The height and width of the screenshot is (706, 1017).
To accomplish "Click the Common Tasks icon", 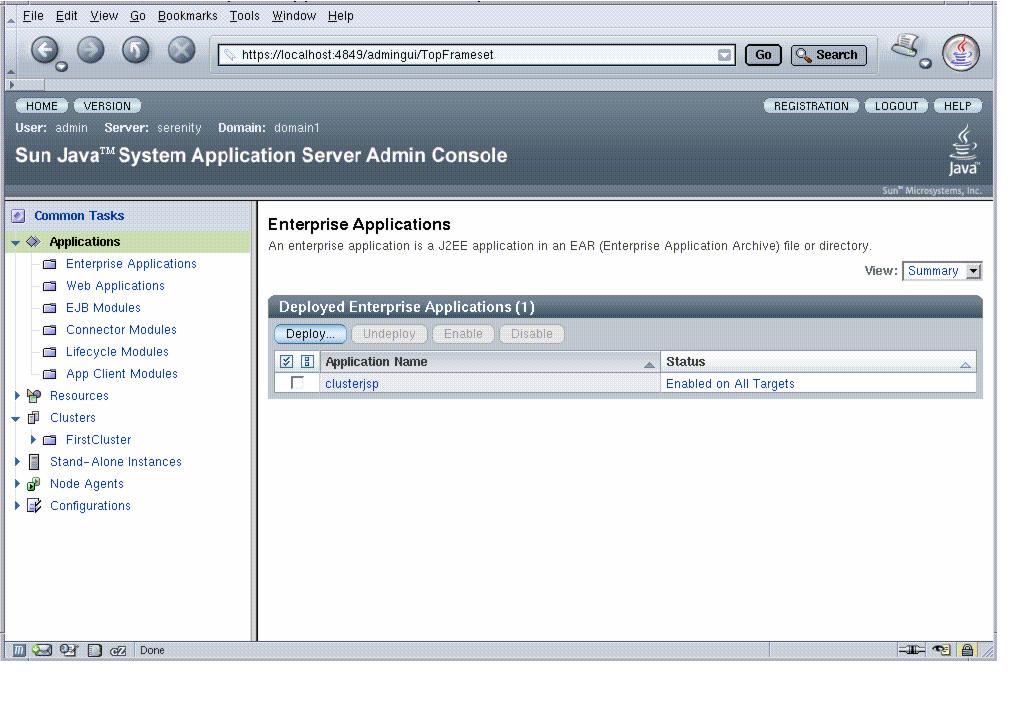I will [18, 216].
